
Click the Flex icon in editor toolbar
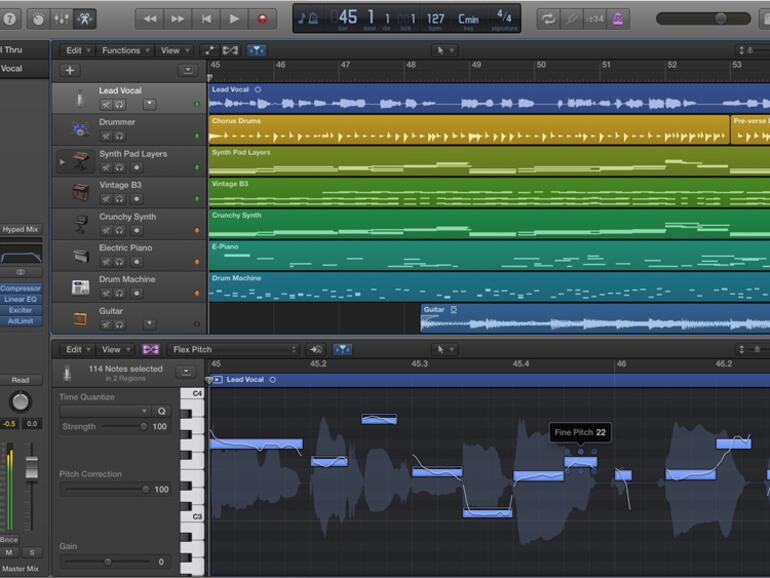coord(151,349)
